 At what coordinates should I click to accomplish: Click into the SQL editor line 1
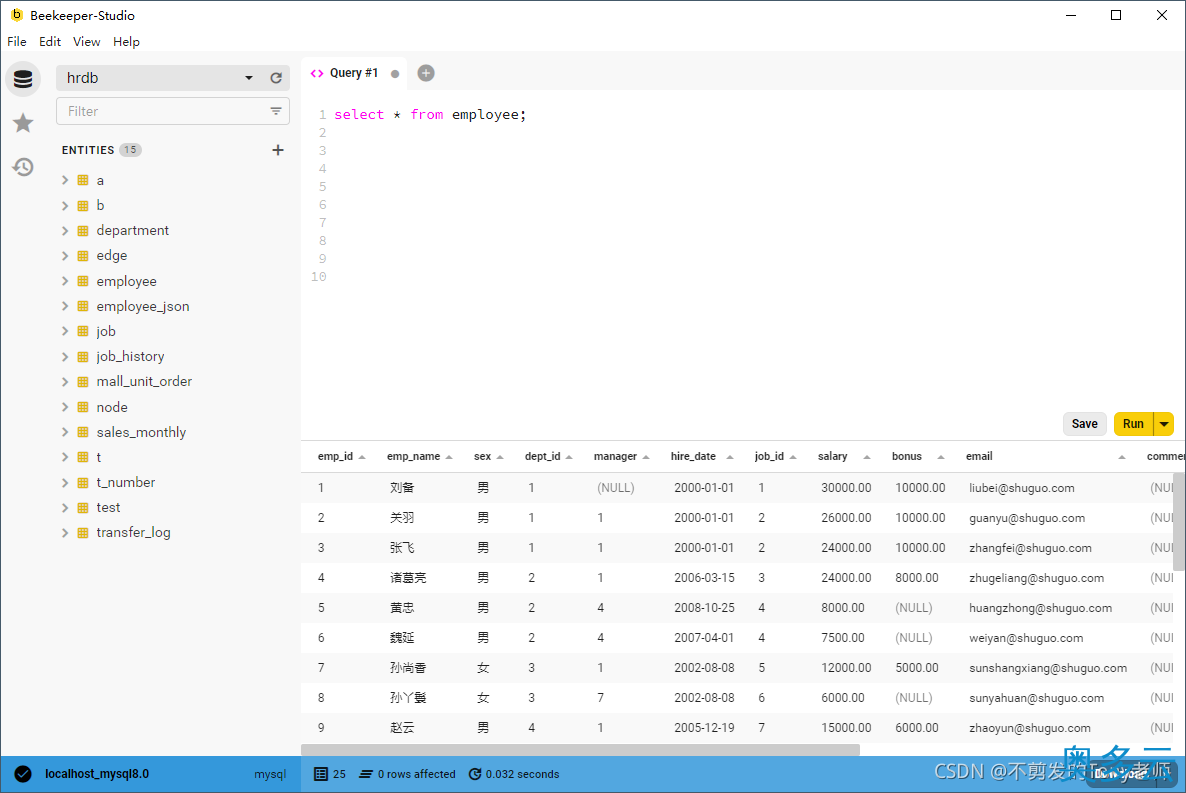click(x=430, y=115)
